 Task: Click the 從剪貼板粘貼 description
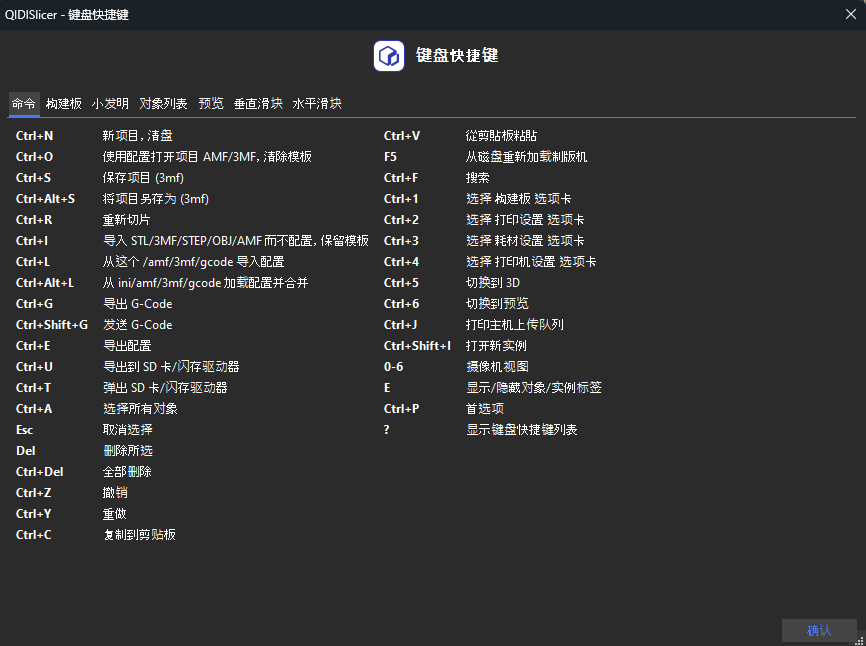tap(501, 136)
